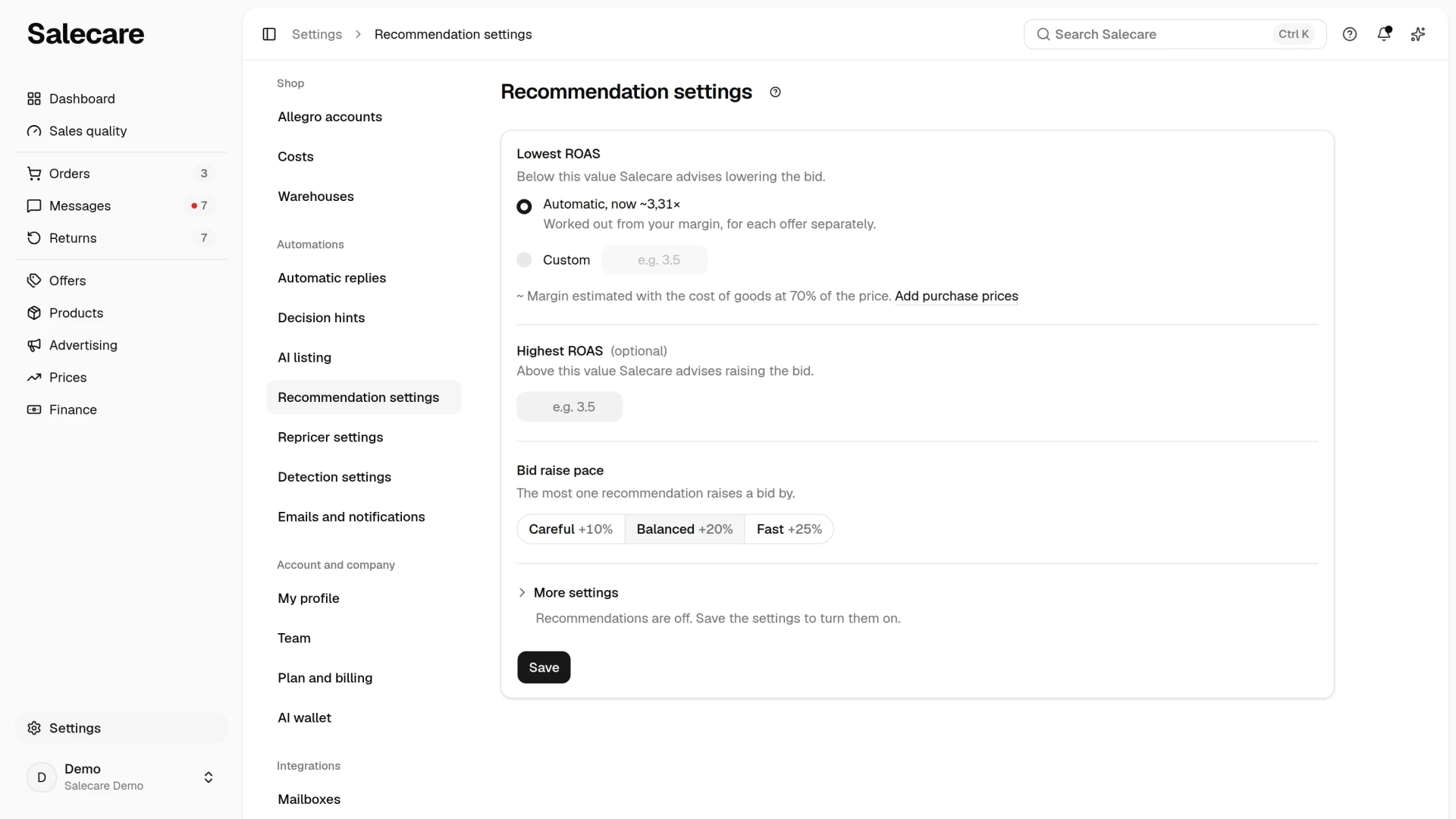Open AI listing in the menu
This screenshot has height=819, width=1456.
pyautogui.click(x=364, y=358)
